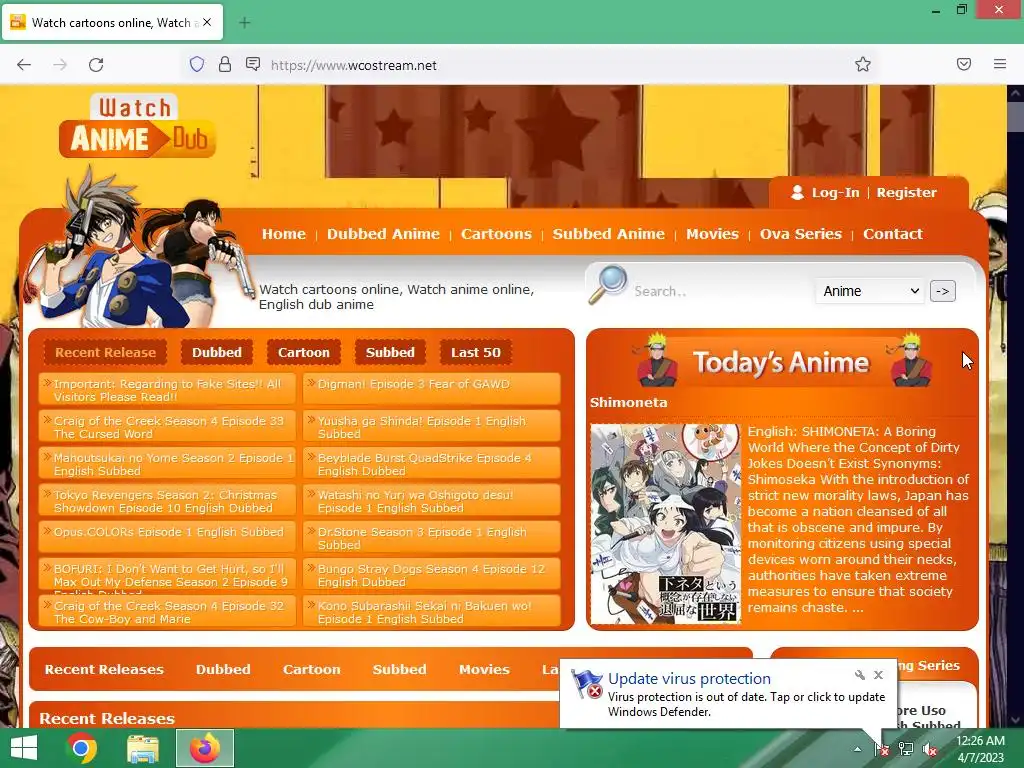Open Tokyo Revengers Christmas Showdown Episode 10

(x=167, y=501)
